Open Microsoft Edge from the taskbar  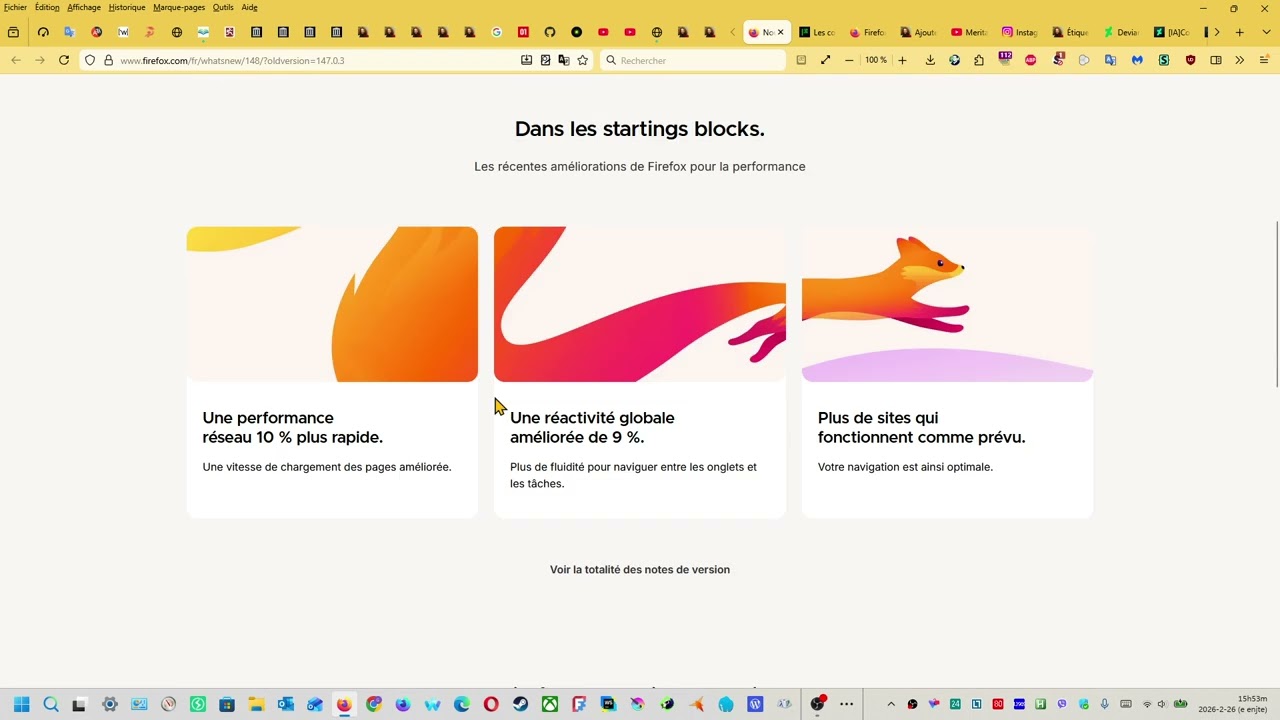[462, 704]
